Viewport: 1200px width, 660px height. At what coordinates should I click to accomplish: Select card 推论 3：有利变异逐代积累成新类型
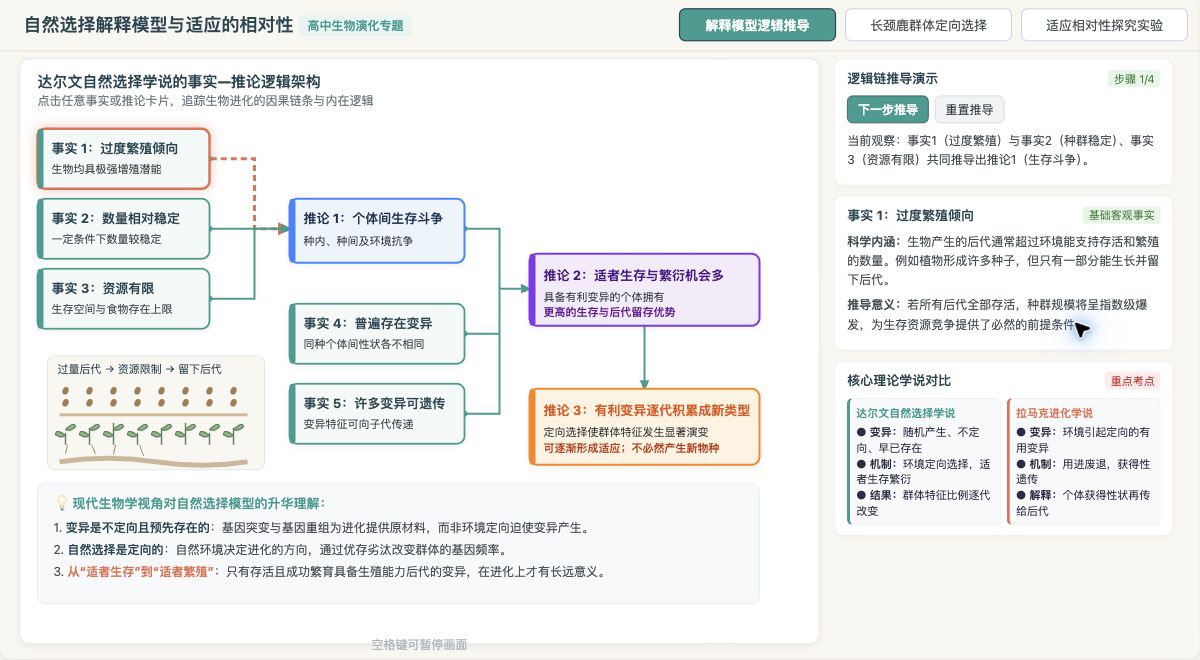[644, 426]
